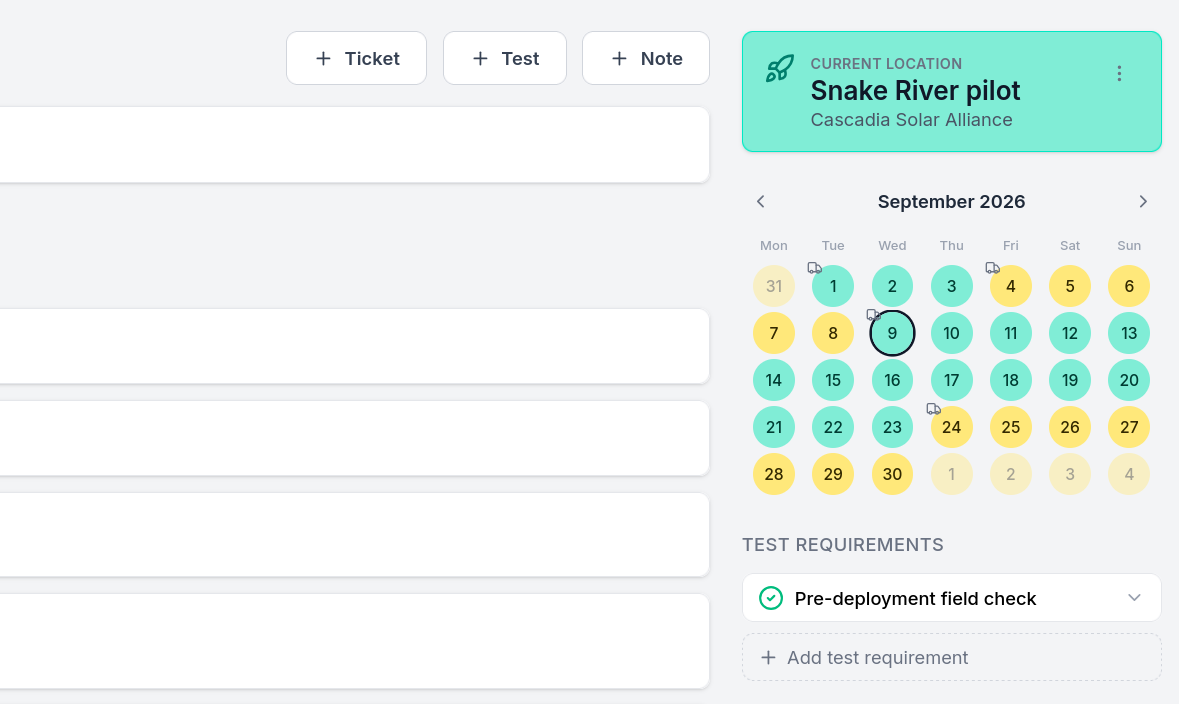Screen dimensions: 1179x704
Task: Go to next month in calendar
Action: tap(1143, 202)
